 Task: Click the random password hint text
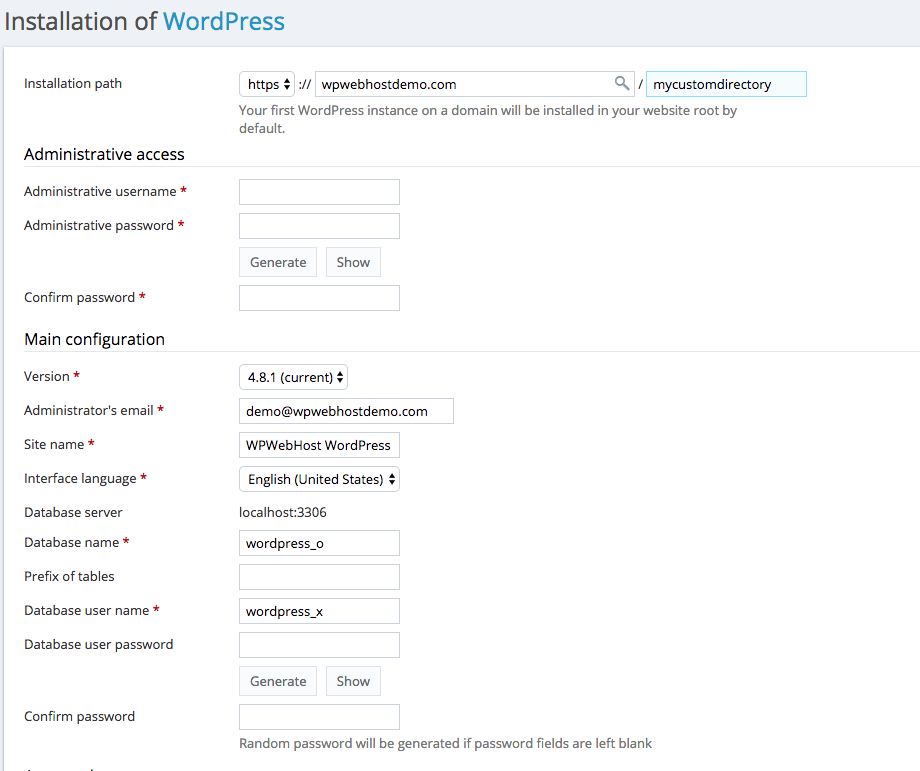click(x=445, y=743)
